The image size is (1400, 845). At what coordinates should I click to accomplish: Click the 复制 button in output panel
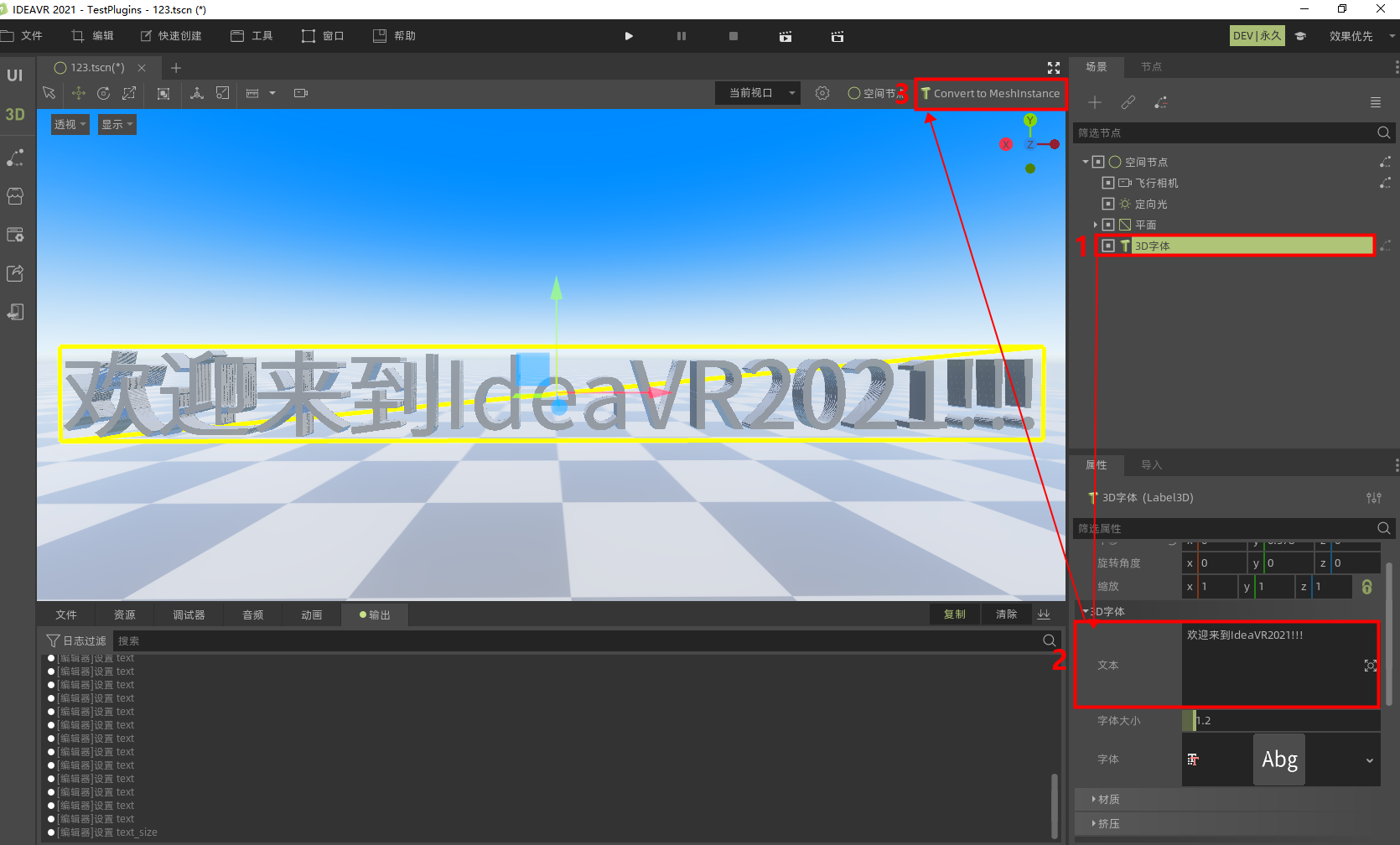[955, 614]
